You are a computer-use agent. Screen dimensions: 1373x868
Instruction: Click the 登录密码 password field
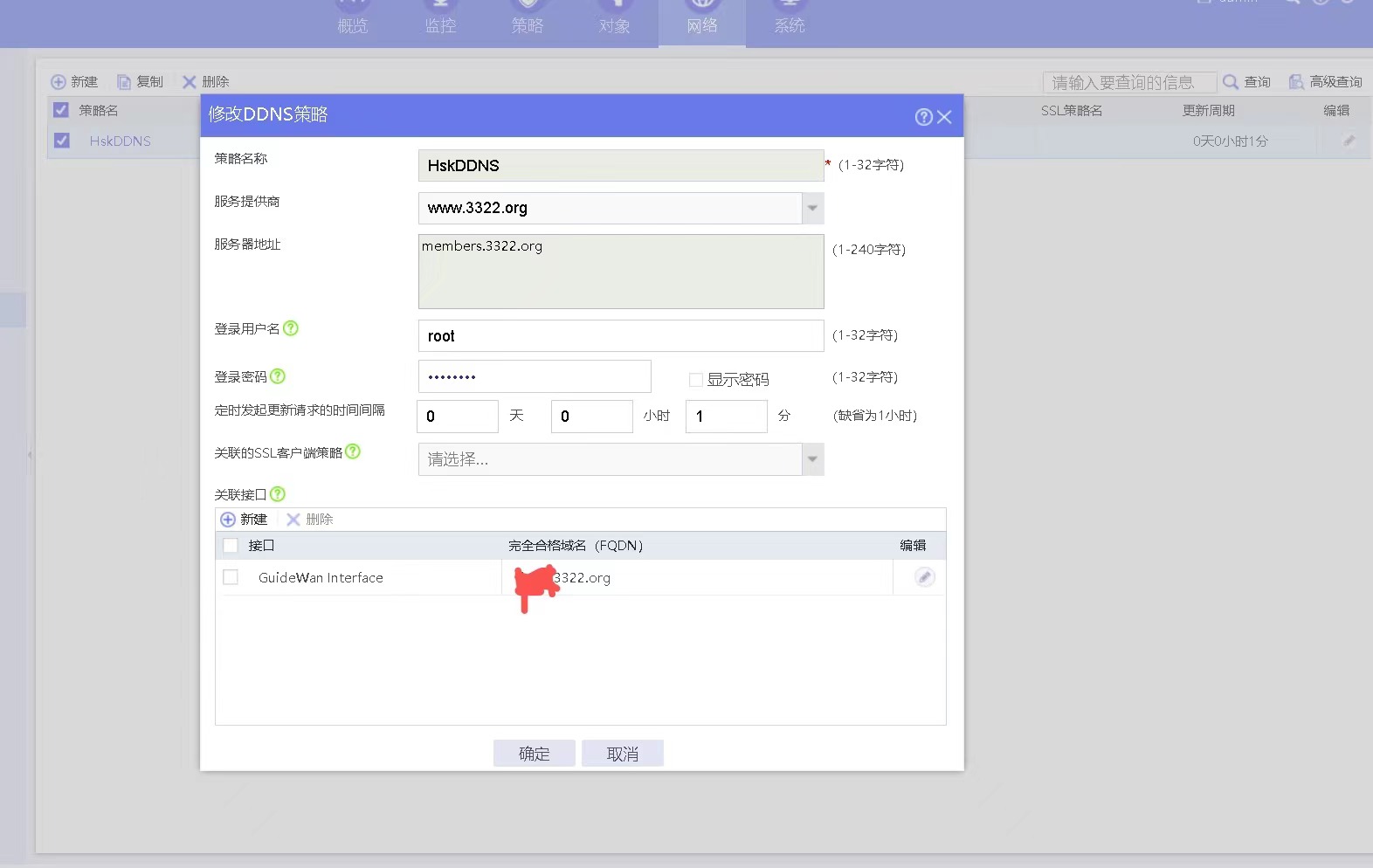[535, 376]
